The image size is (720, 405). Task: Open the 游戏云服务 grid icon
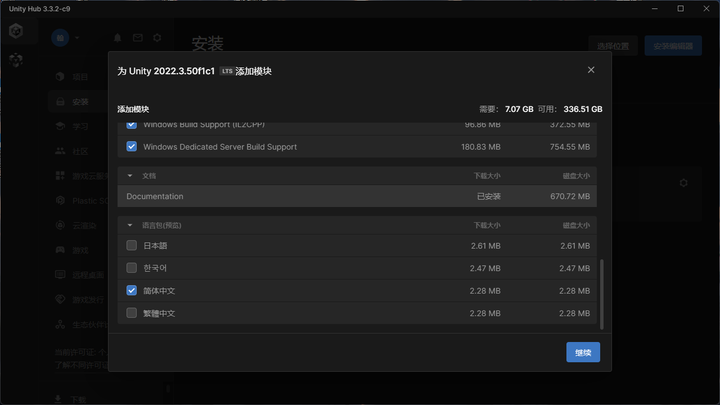coord(60,176)
